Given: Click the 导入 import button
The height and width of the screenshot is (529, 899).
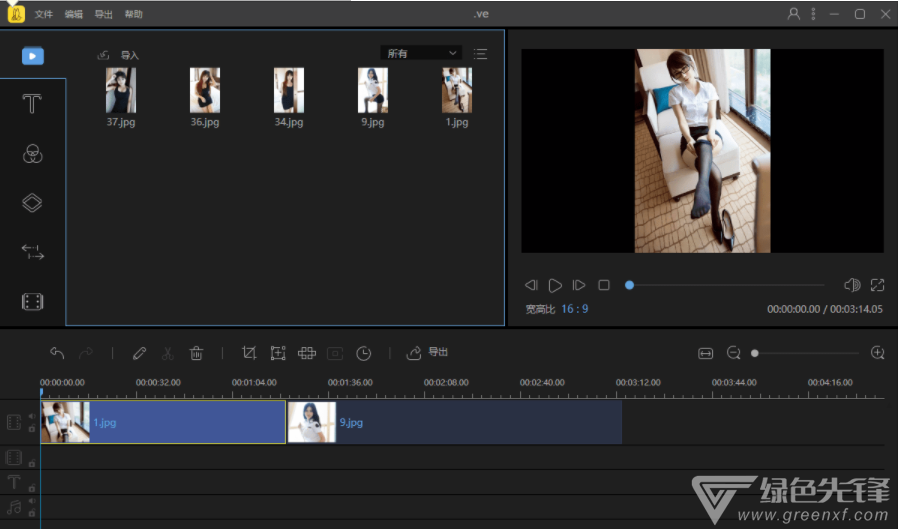Looking at the screenshot, I should click(119, 55).
